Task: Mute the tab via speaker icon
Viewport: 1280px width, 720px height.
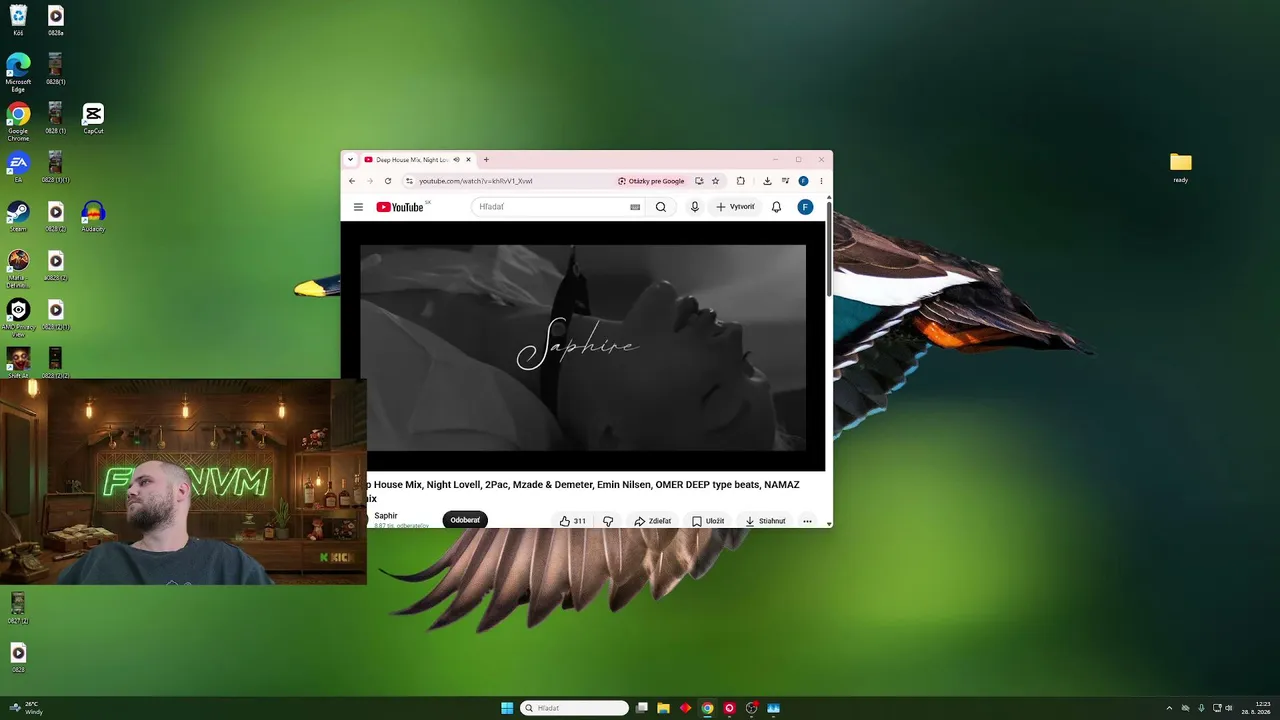Action: pos(456,160)
